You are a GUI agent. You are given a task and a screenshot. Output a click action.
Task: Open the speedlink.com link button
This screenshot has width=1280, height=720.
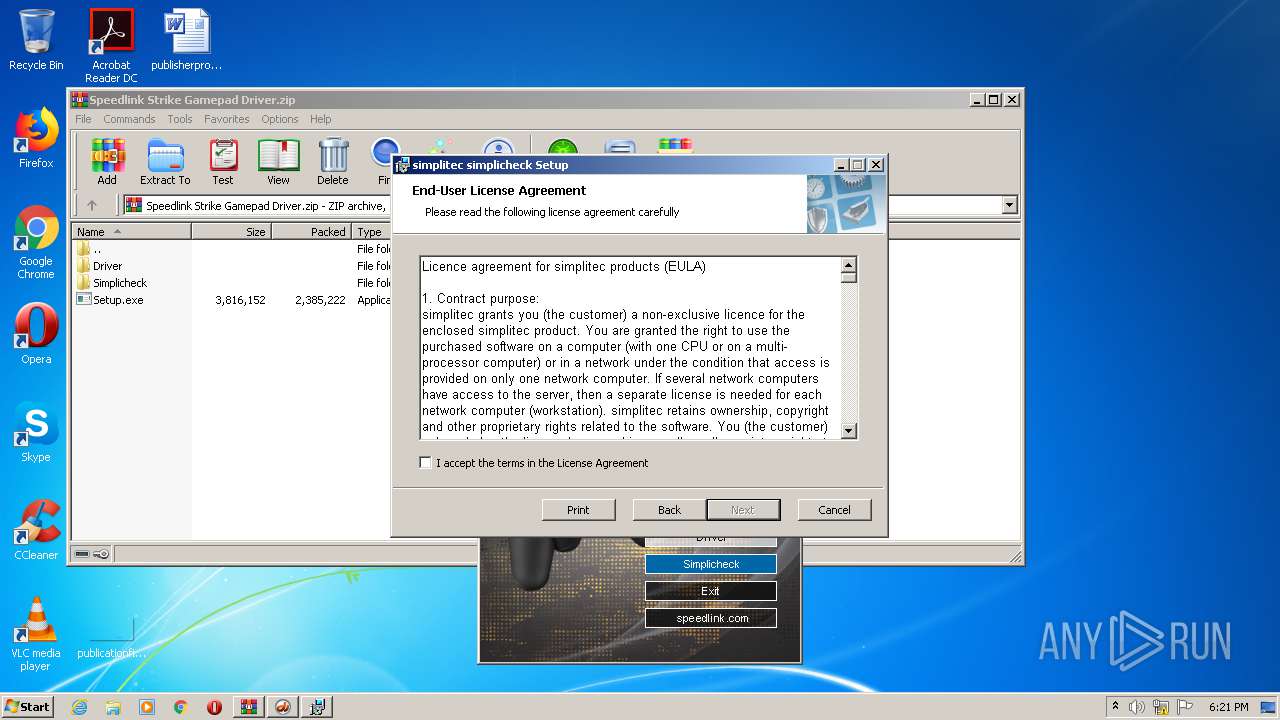click(711, 618)
